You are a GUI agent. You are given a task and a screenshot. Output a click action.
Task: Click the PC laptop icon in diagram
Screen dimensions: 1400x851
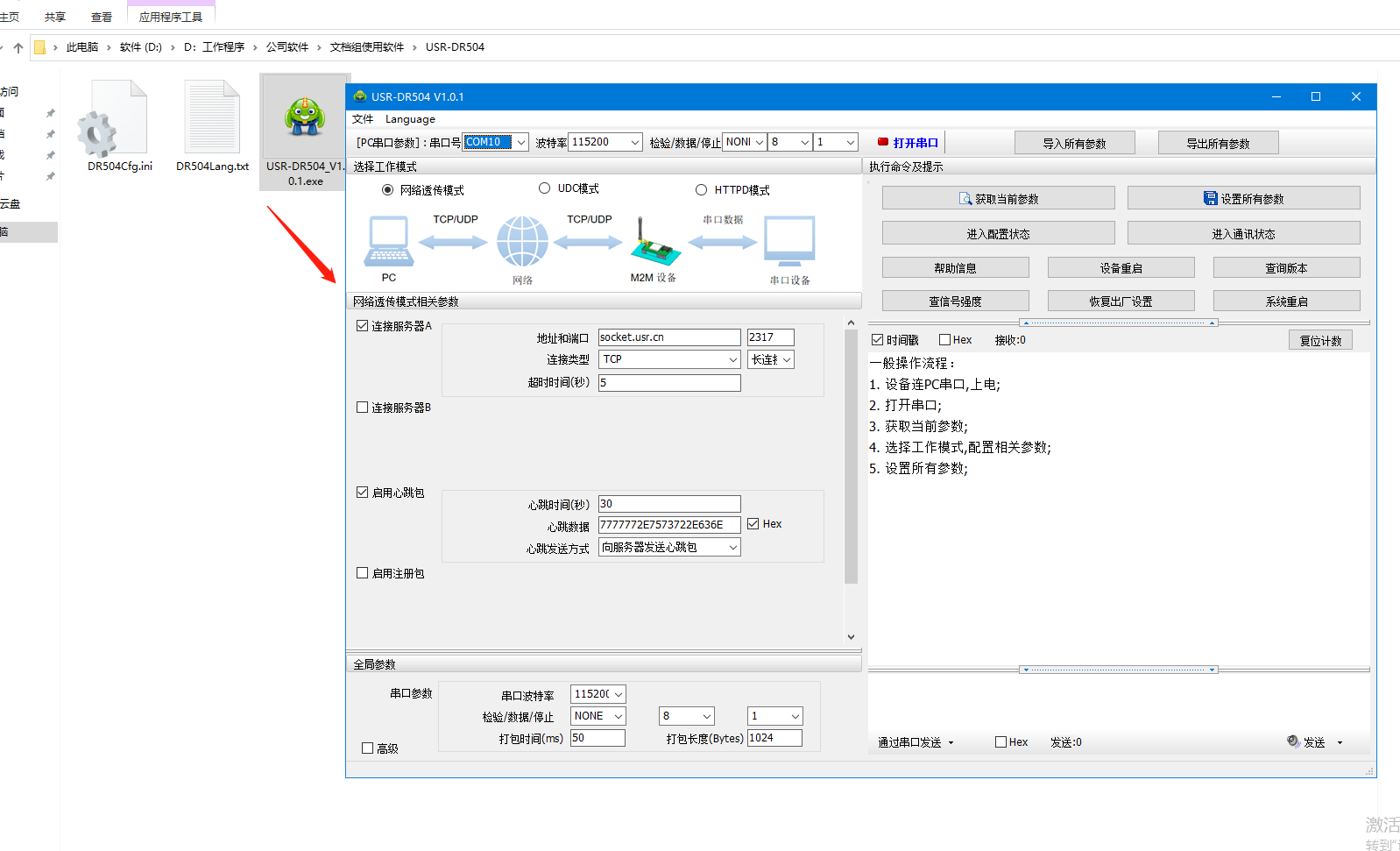point(388,242)
